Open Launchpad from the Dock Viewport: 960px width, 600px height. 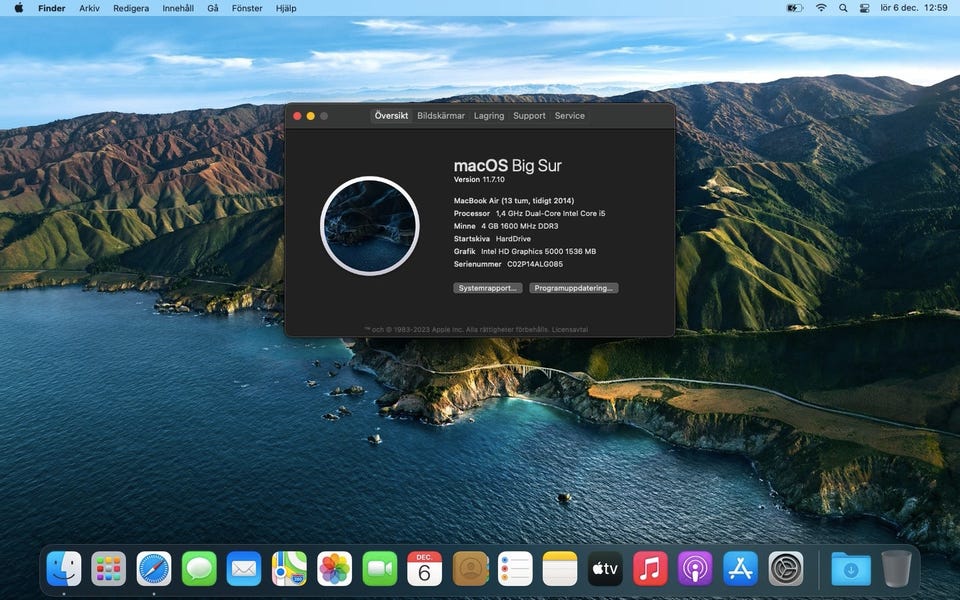point(109,569)
